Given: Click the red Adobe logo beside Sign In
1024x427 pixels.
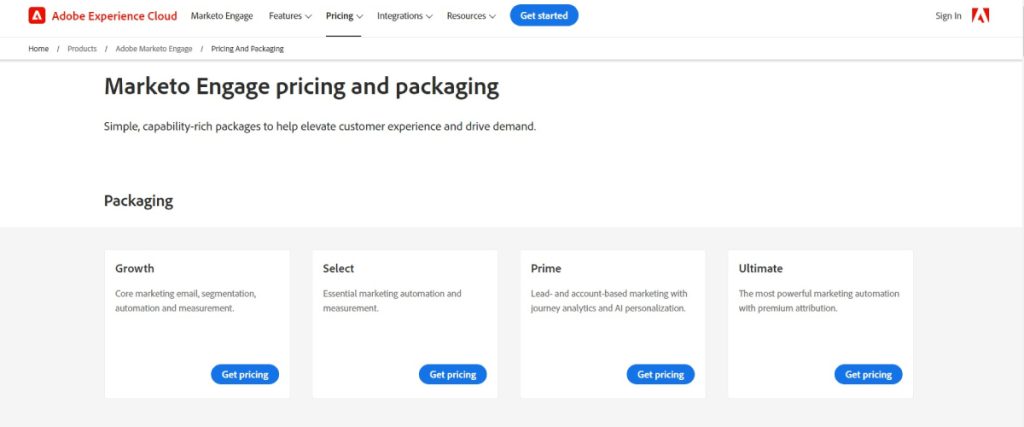Looking at the screenshot, I should pyautogui.click(x=980, y=16).
